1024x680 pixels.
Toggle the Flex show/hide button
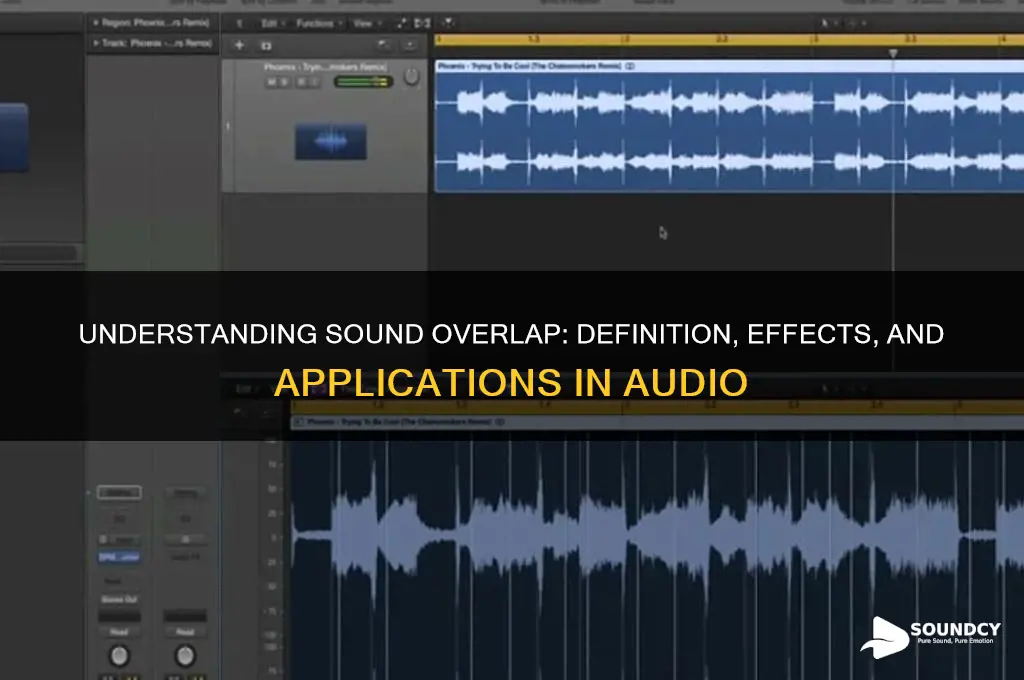coord(423,24)
